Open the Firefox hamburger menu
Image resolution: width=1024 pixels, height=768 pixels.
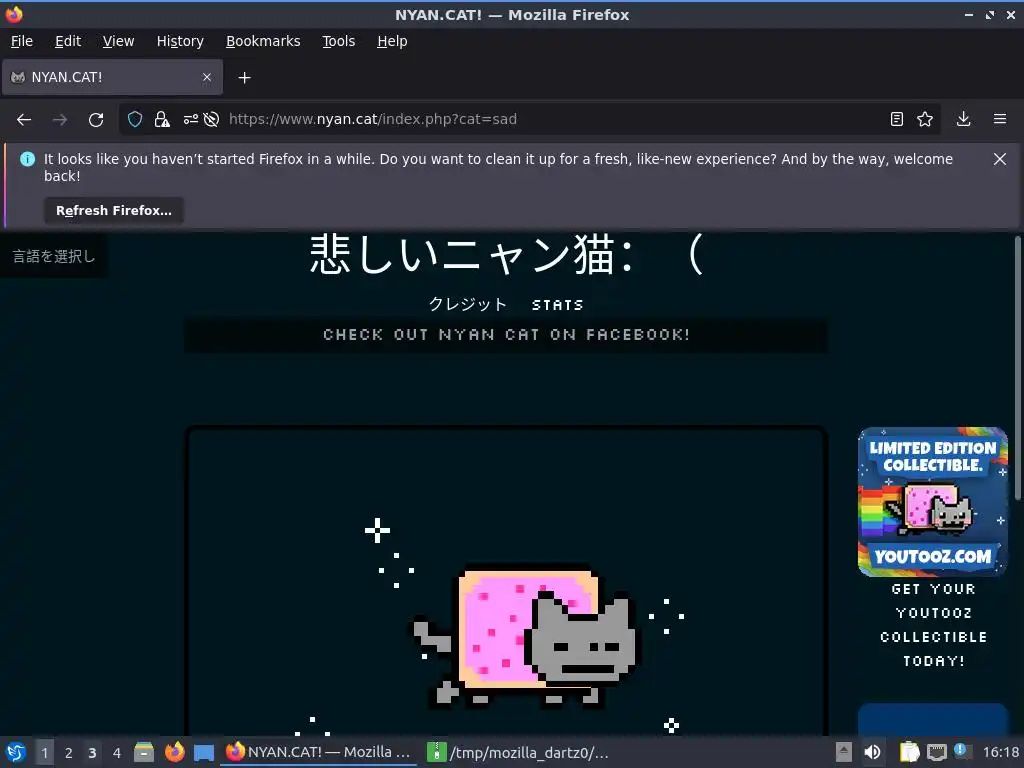point(1000,120)
